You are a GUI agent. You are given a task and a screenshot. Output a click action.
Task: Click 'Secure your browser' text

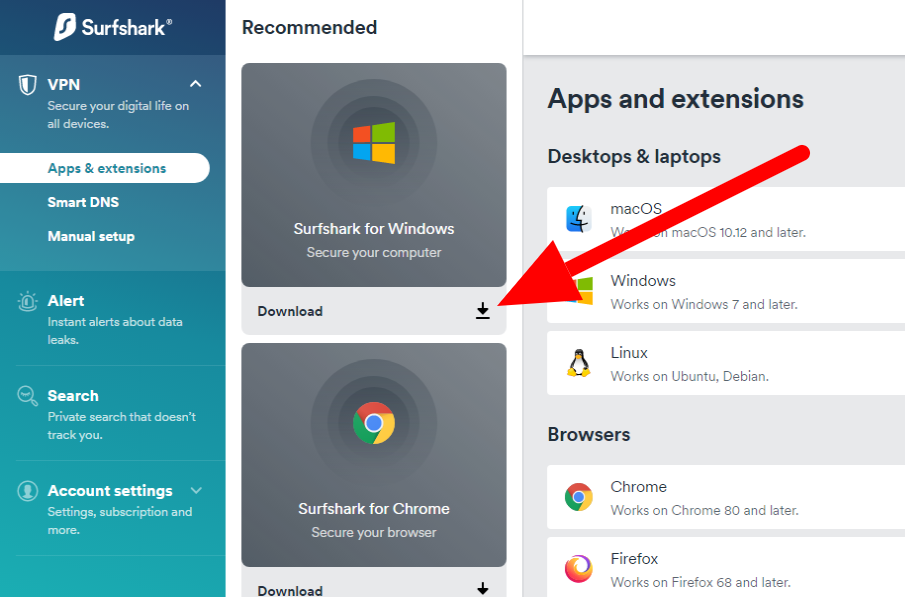[374, 532]
